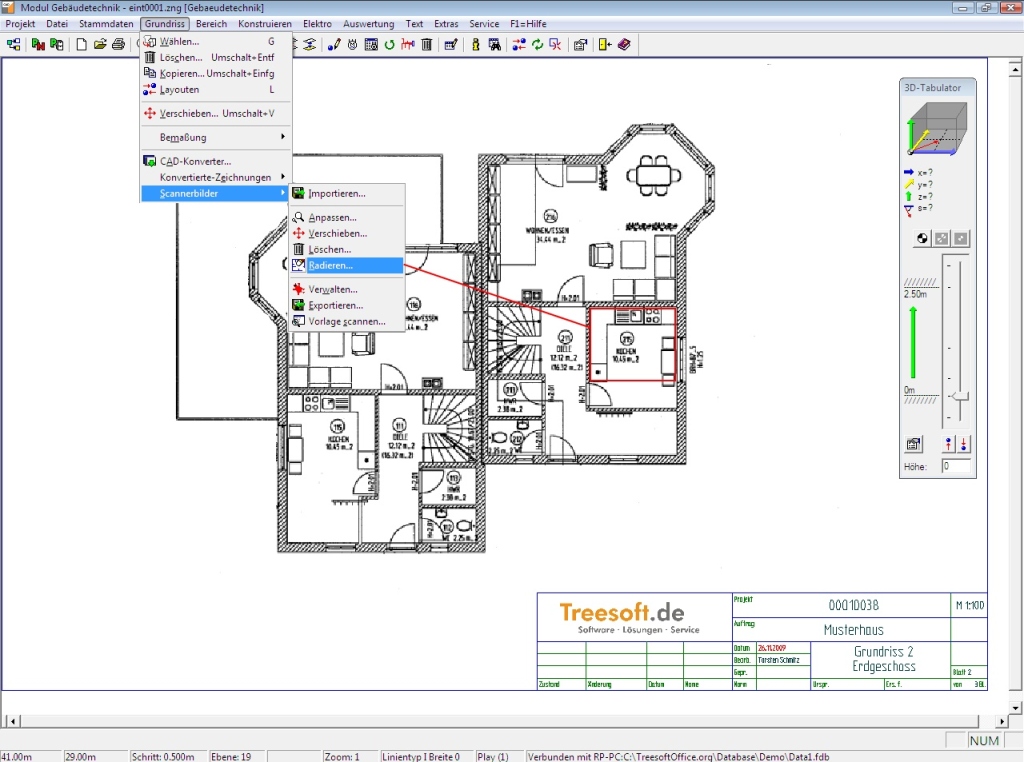This screenshot has width=1024, height=762.
Task: Open settings icon in 3D-Tabulator panel
Action: (914, 444)
